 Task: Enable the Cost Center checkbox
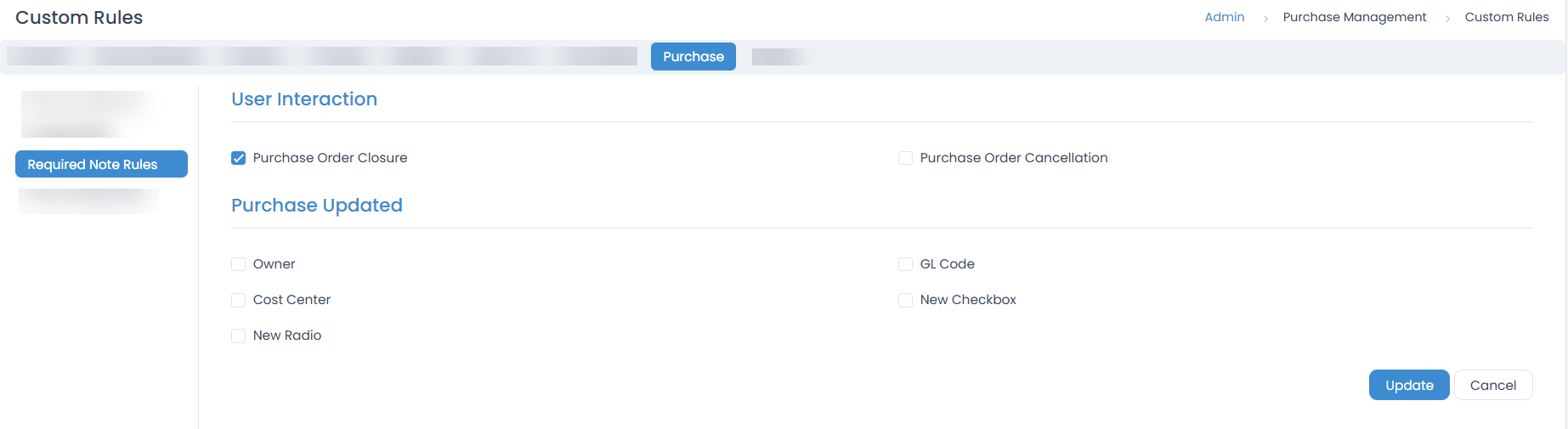[239, 300]
